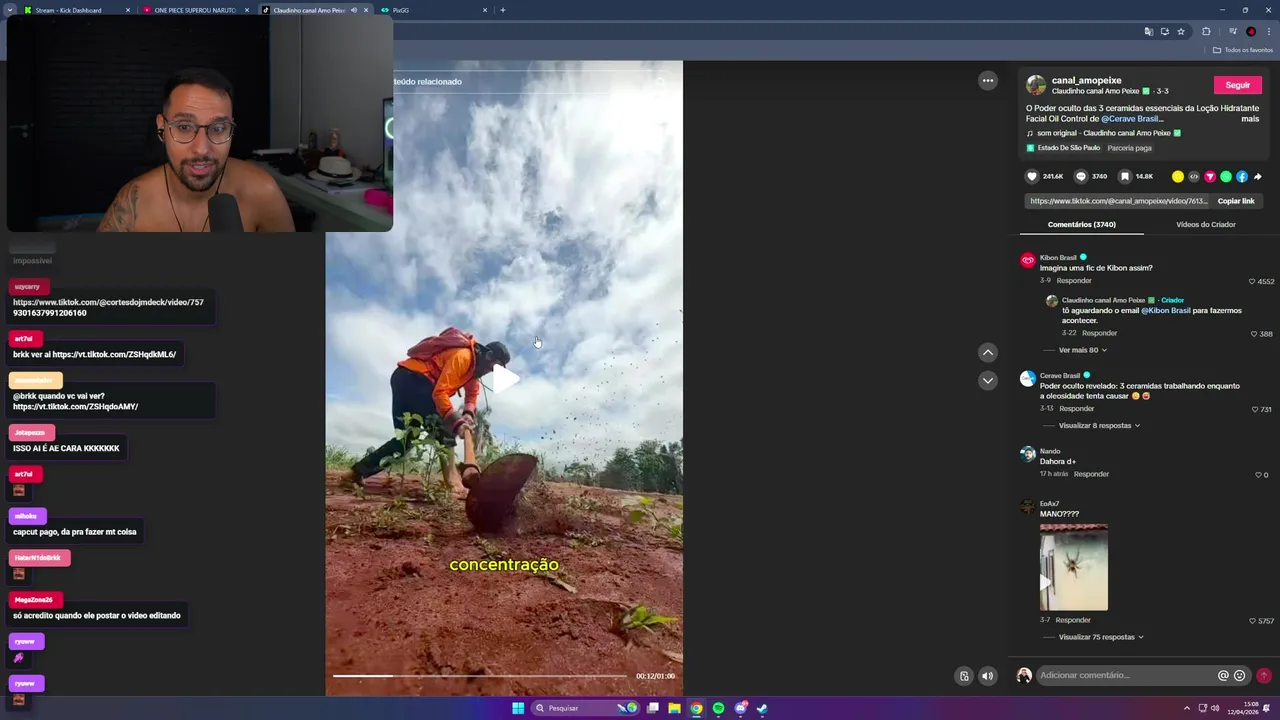Like Cerave Brasil's comment heart
1280x720 pixels.
(x=1255, y=410)
